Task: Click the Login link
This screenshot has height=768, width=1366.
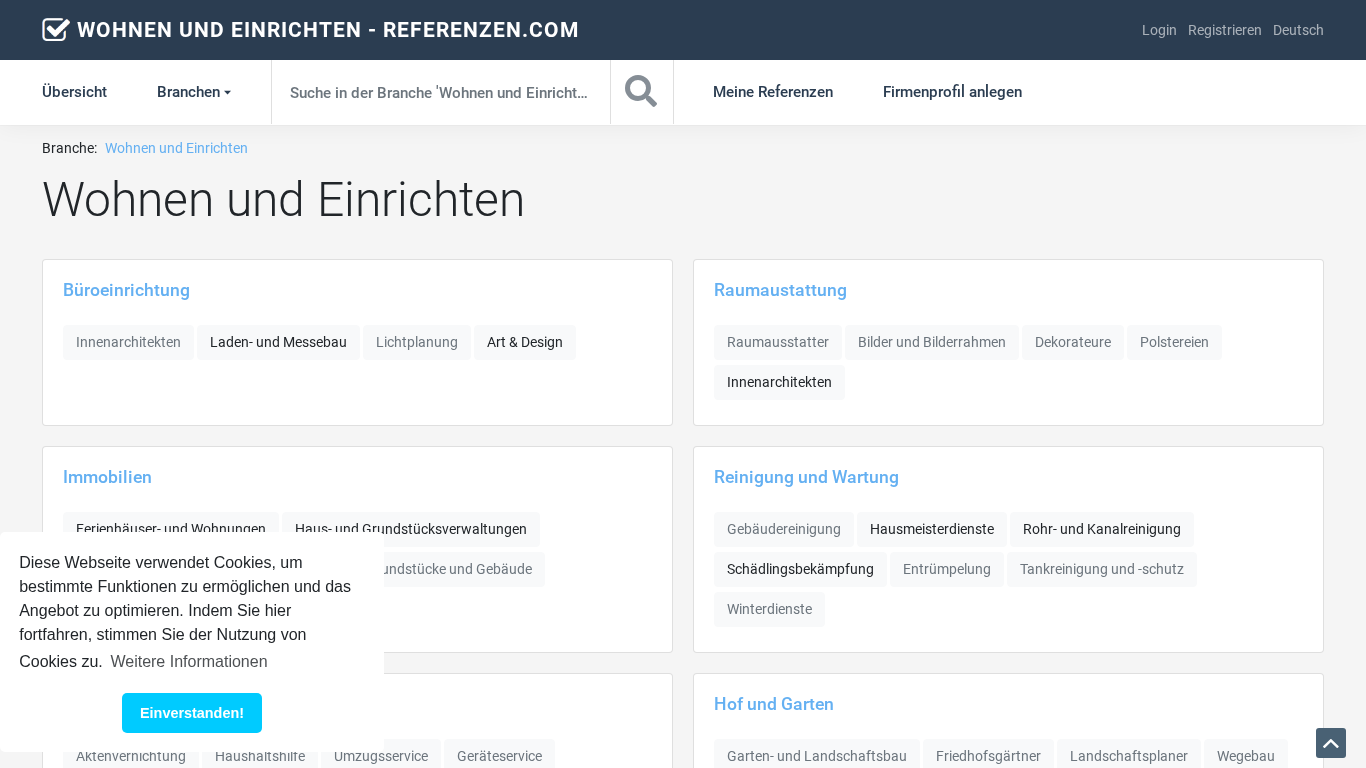Action: 1159,30
